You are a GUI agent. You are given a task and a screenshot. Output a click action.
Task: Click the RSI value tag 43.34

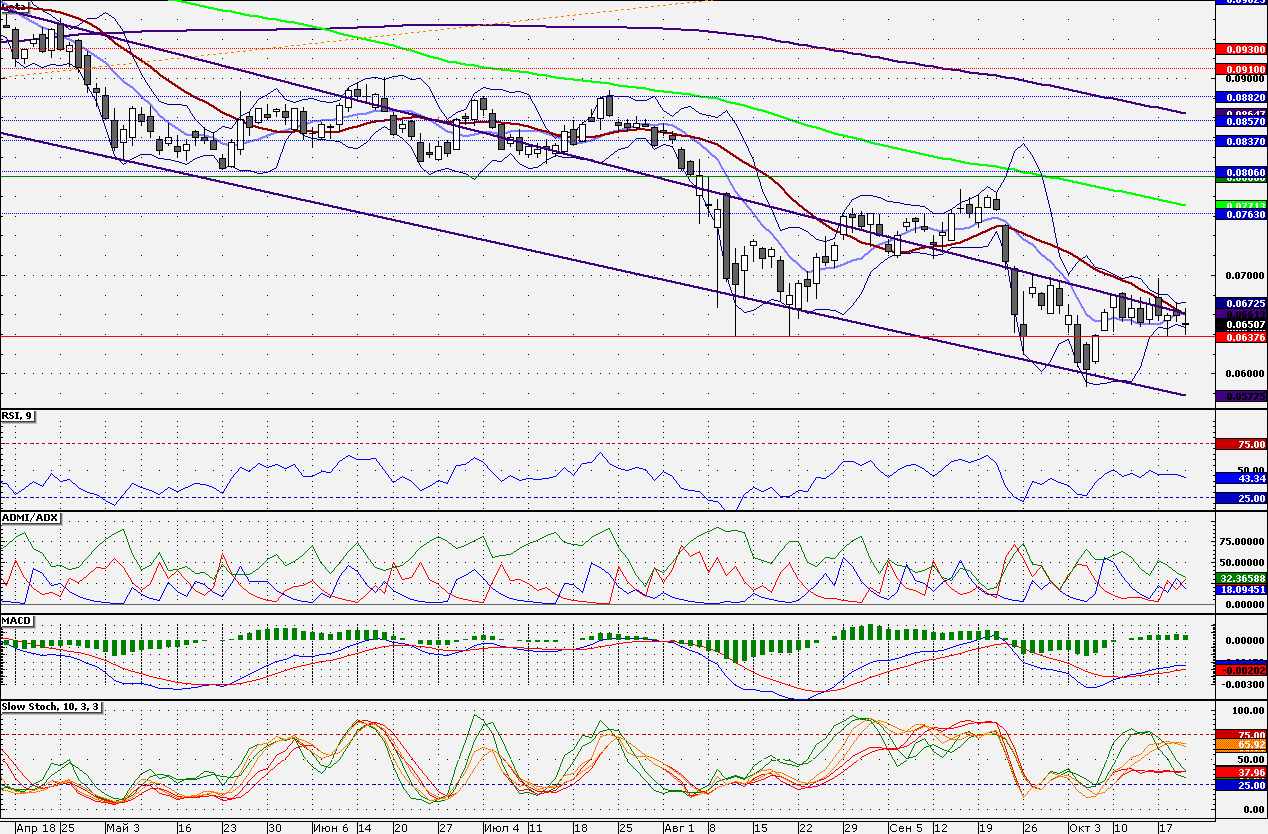1241,478
